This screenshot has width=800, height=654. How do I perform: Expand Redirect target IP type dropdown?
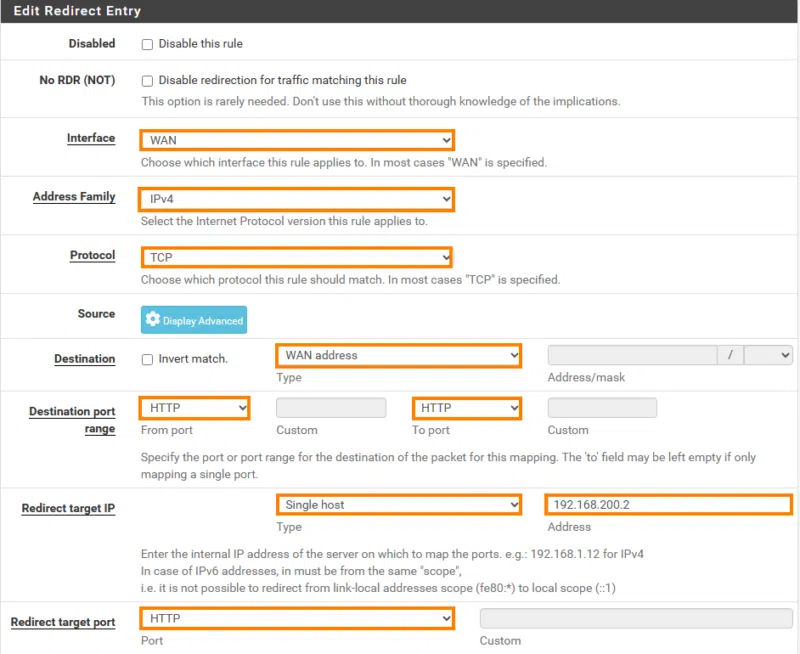[398, 505]
